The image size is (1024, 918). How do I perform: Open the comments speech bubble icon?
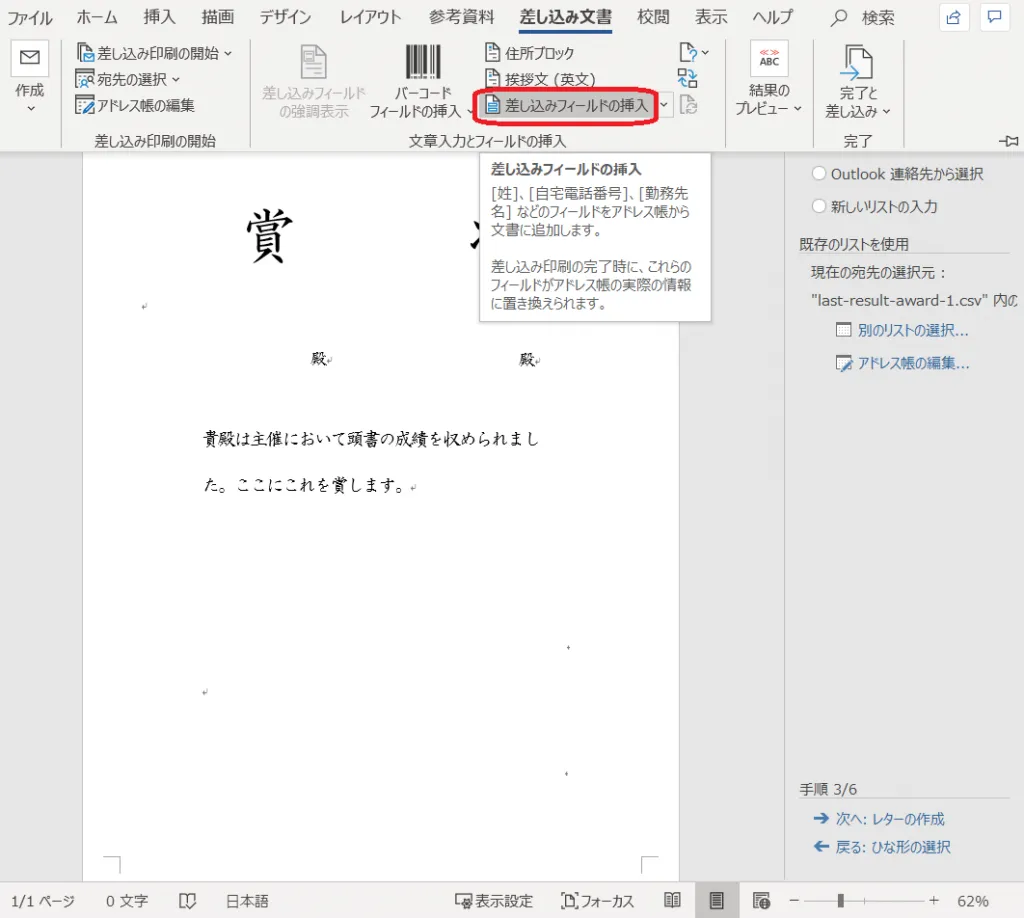tap(994, 17)
